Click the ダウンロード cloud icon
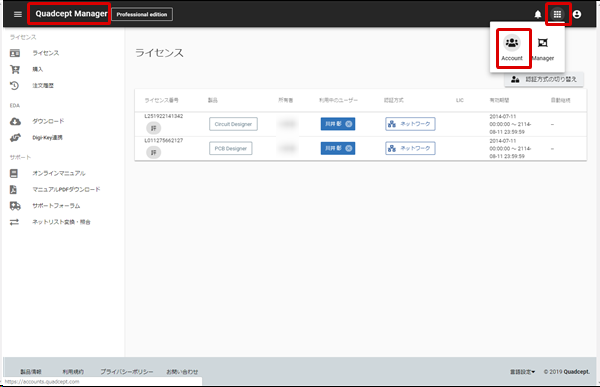Viewport: 600px width, 387px height. (x=15, y=121)
